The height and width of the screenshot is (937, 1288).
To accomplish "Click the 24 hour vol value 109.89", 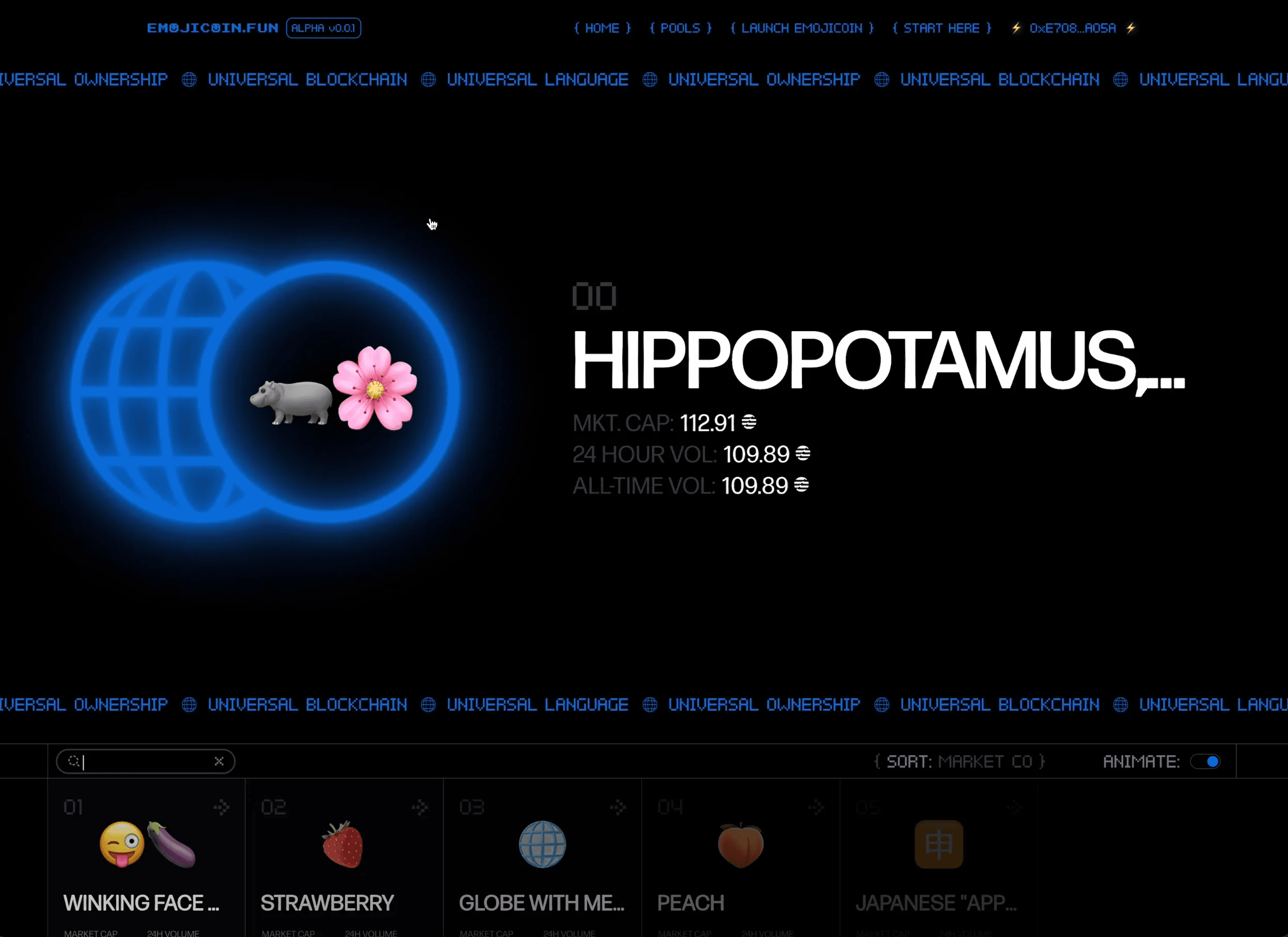I will tap(757, 455).
